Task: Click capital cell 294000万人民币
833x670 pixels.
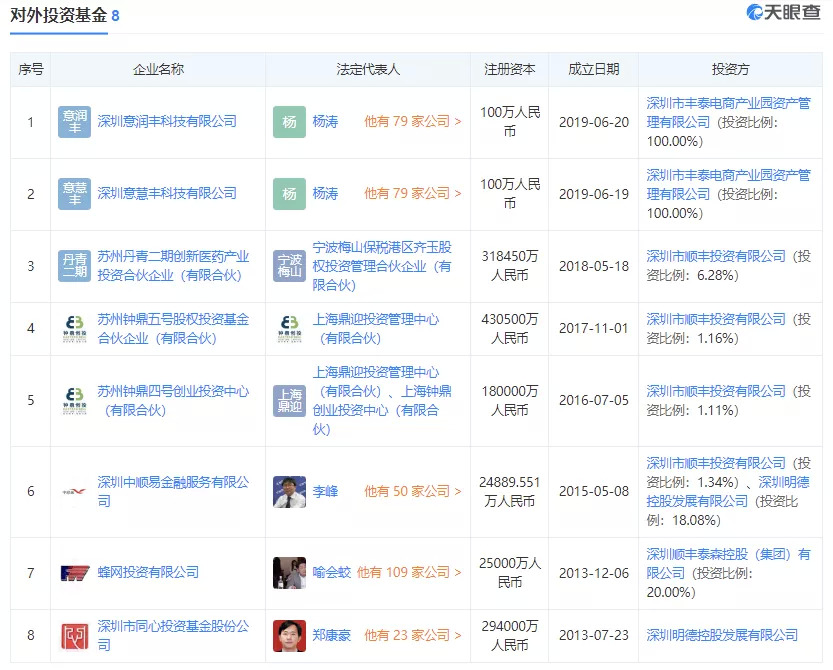Action: click(x=509, y=635)
